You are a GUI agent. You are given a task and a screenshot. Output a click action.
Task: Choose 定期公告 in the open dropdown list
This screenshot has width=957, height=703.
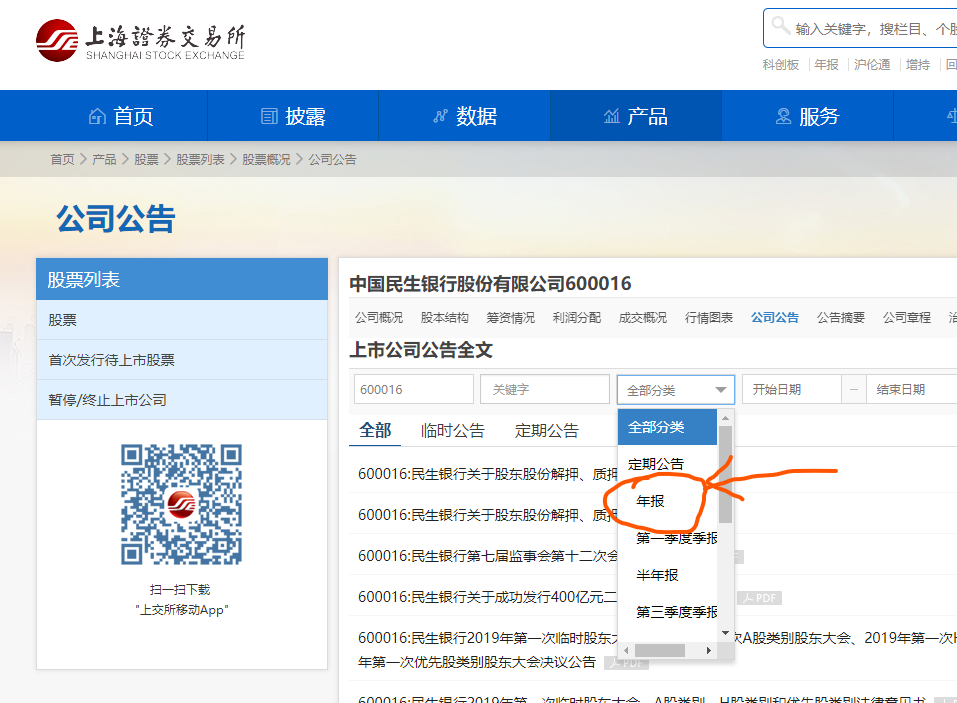click(x=668, y=464)
